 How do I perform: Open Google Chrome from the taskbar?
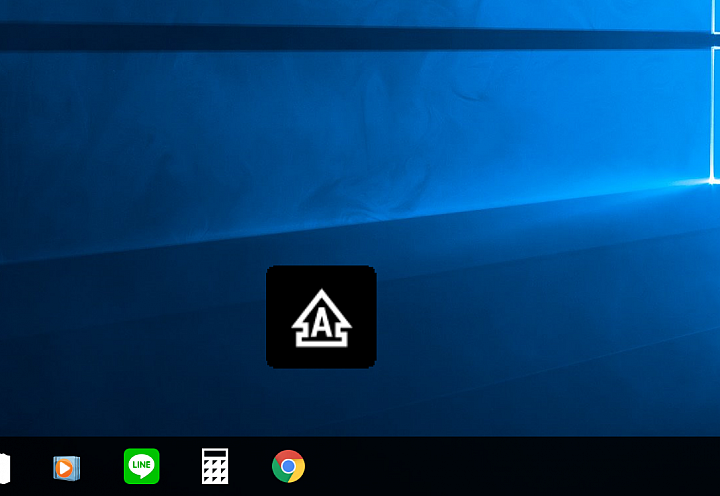coord(288,466)
